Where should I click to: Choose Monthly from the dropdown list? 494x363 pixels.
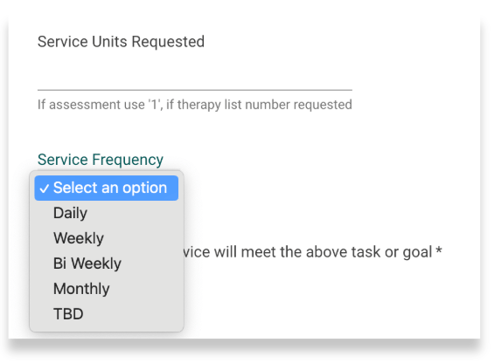click(x=106, y=289)
